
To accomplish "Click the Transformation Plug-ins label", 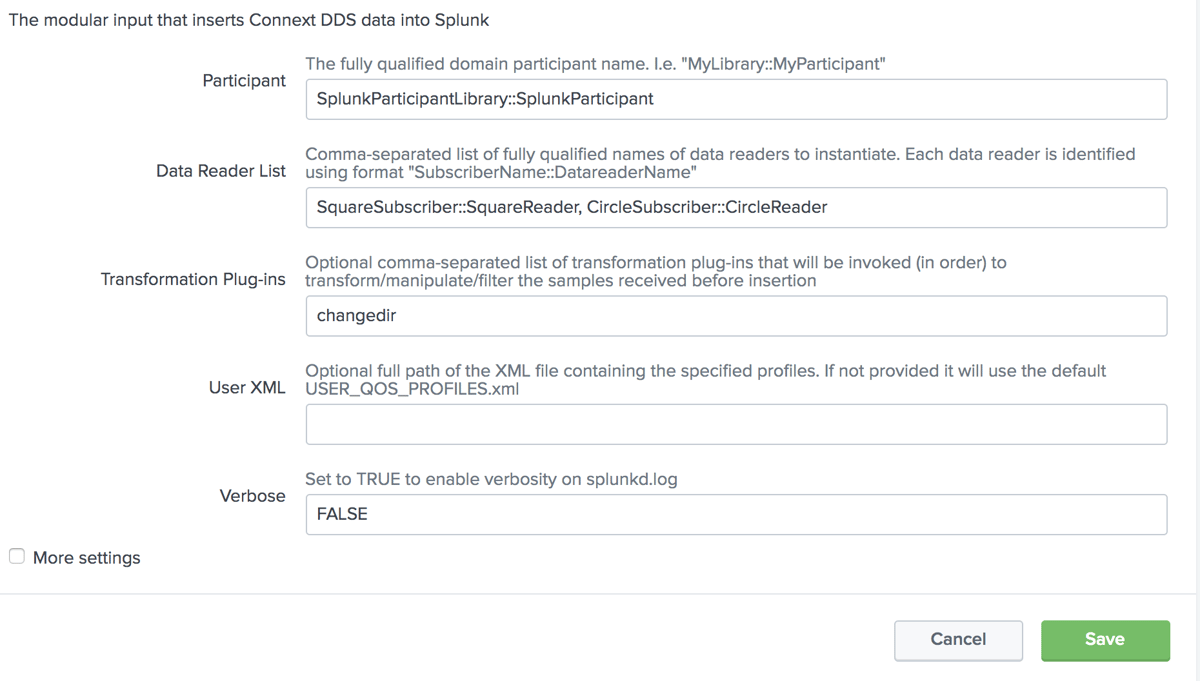I will tap(193, 280).
